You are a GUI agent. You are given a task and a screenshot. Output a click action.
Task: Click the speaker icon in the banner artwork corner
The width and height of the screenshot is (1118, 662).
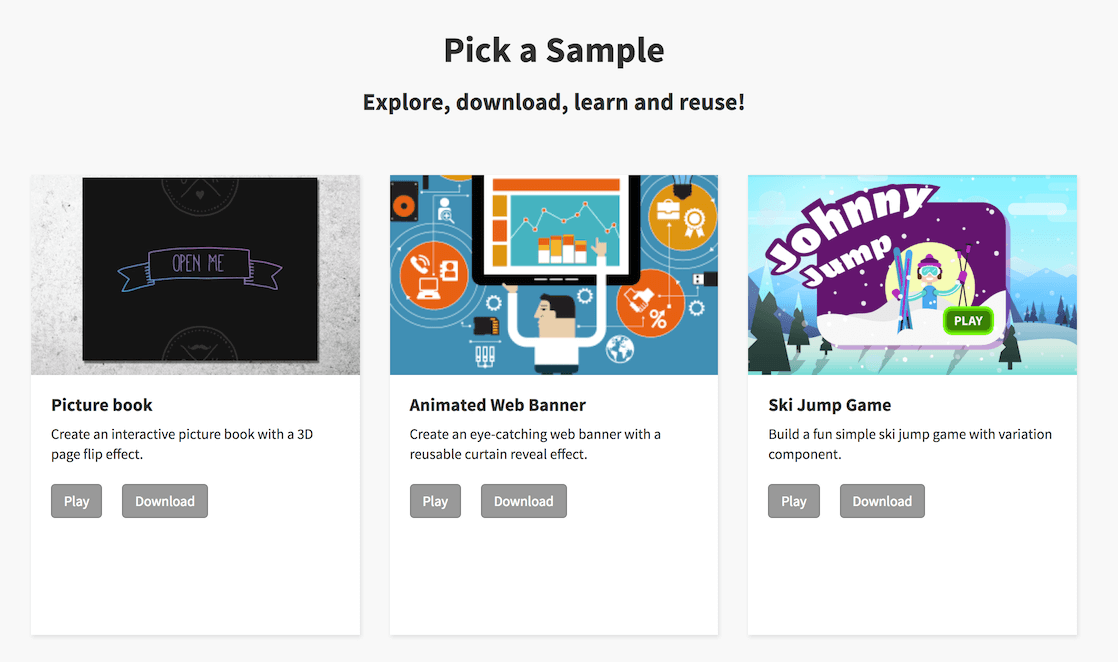(x=403, y=205)
